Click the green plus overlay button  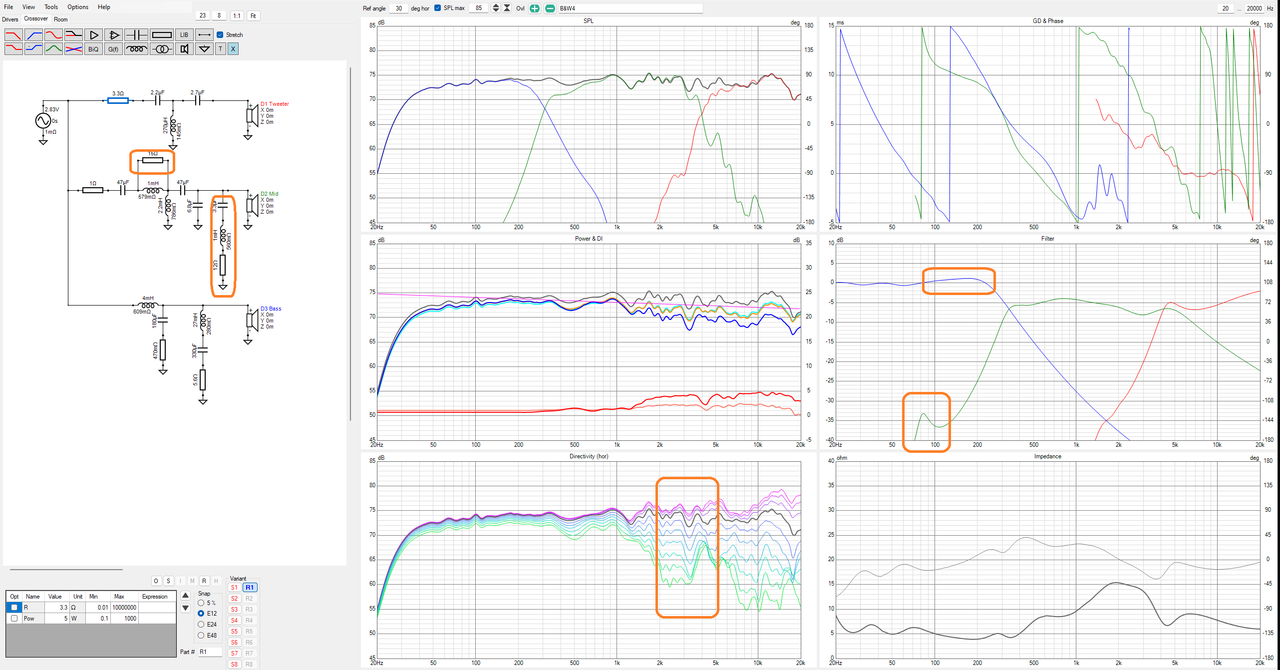click(534, 8)
